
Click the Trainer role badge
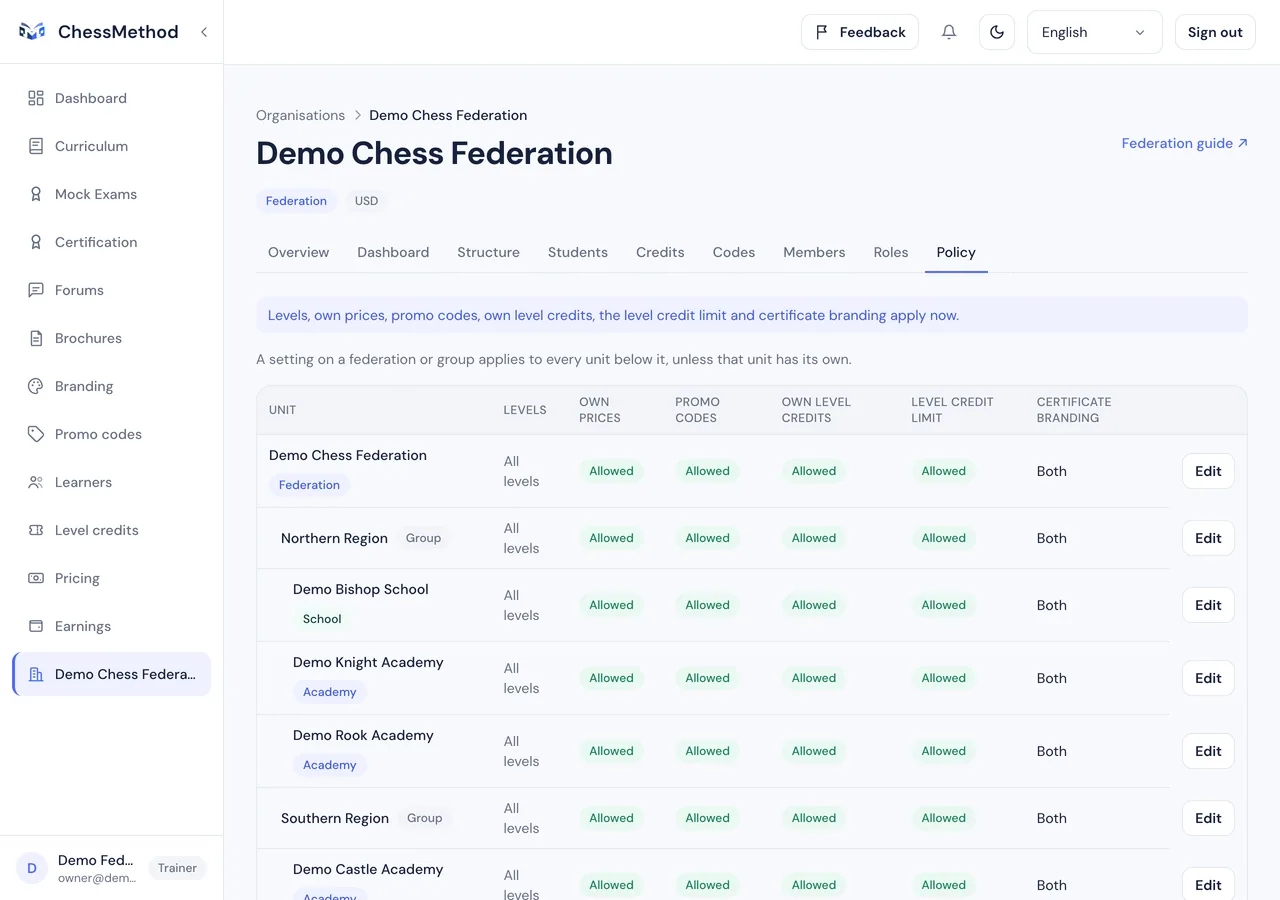coord(177,868)
